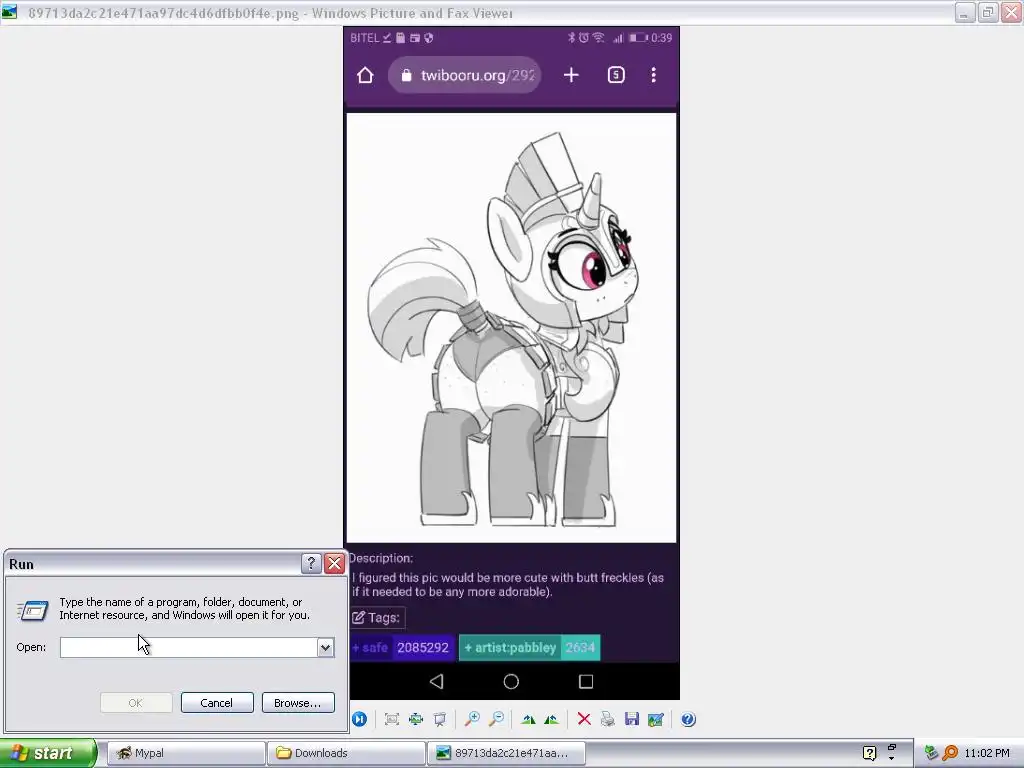The height and width of the screenshot is (768, 1024).
Task: Click the network icon in the system tray
Action: tap(931, 753)
